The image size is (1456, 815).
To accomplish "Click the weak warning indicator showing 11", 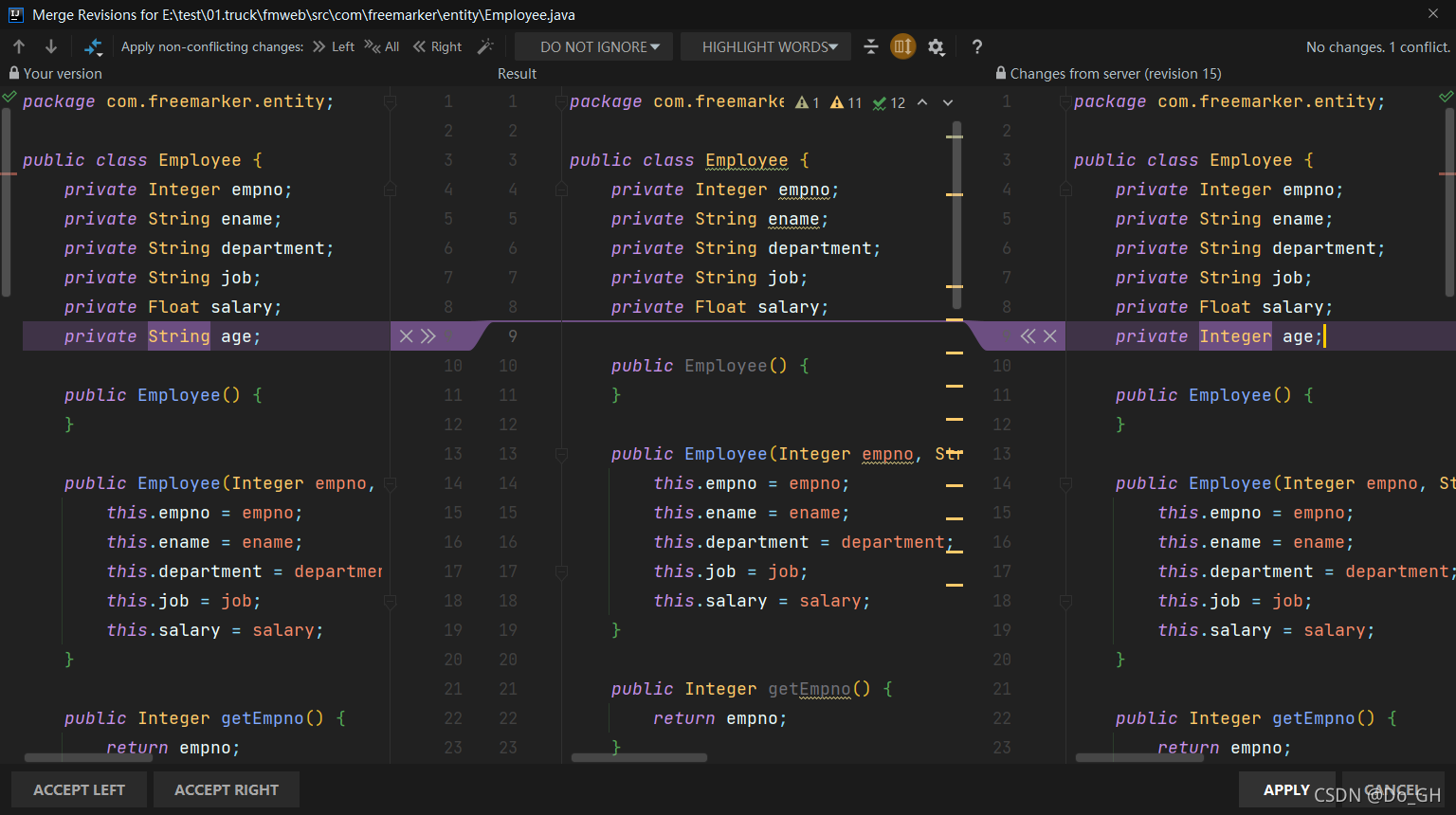I will point(846,102).
